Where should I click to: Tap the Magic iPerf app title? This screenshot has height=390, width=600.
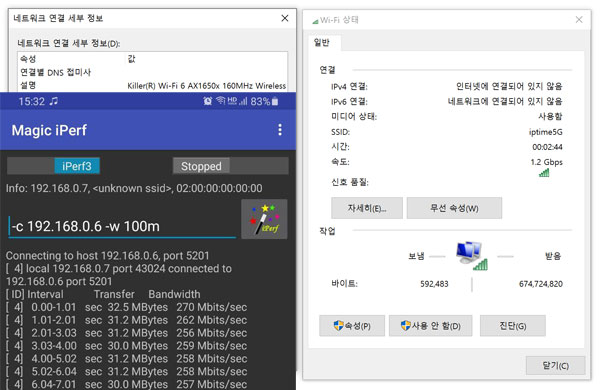coord(49,130)
